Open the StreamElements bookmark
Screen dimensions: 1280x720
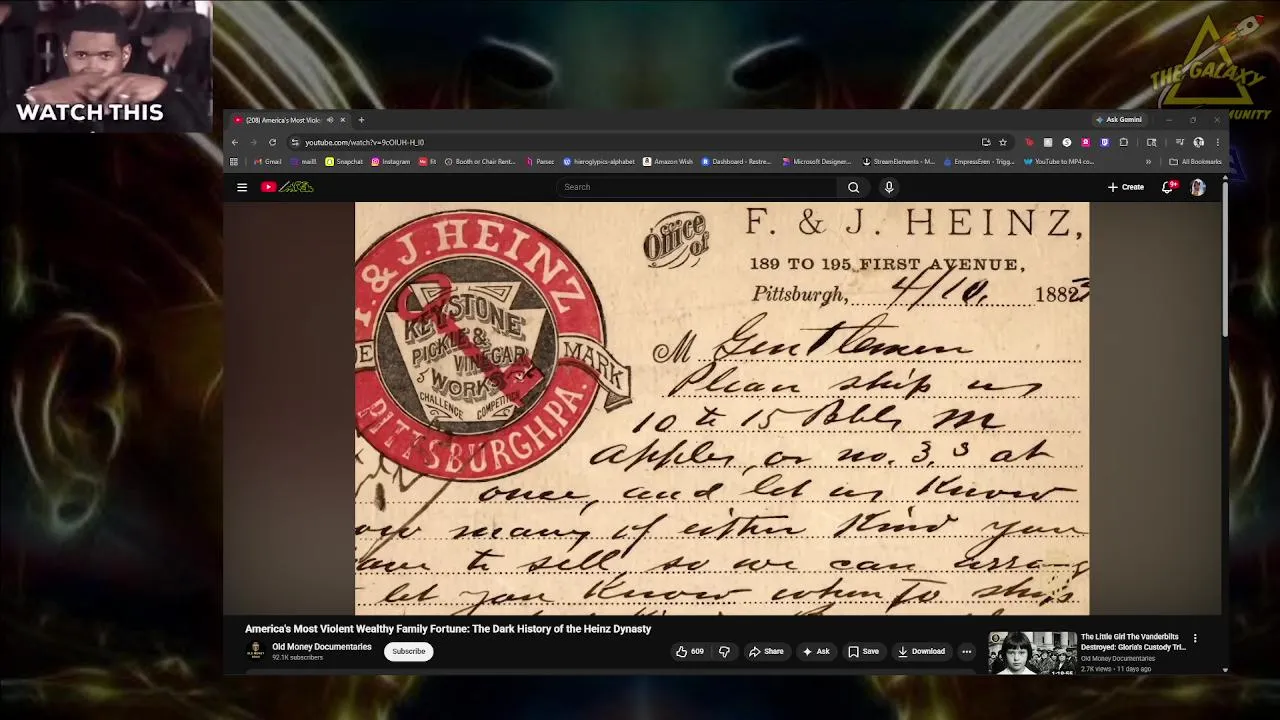(899, 161)
